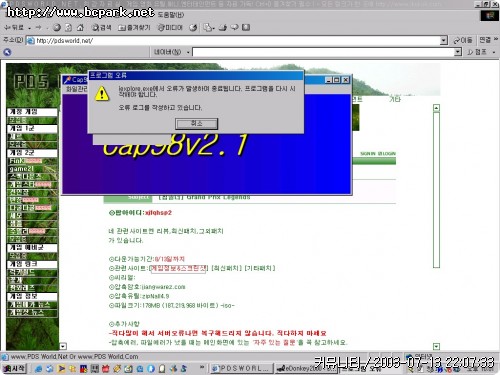Image resolution: width=500 pixels, height=375 pixels.
Task: Click the address bar URL field
Action: [x=233, y=41]
